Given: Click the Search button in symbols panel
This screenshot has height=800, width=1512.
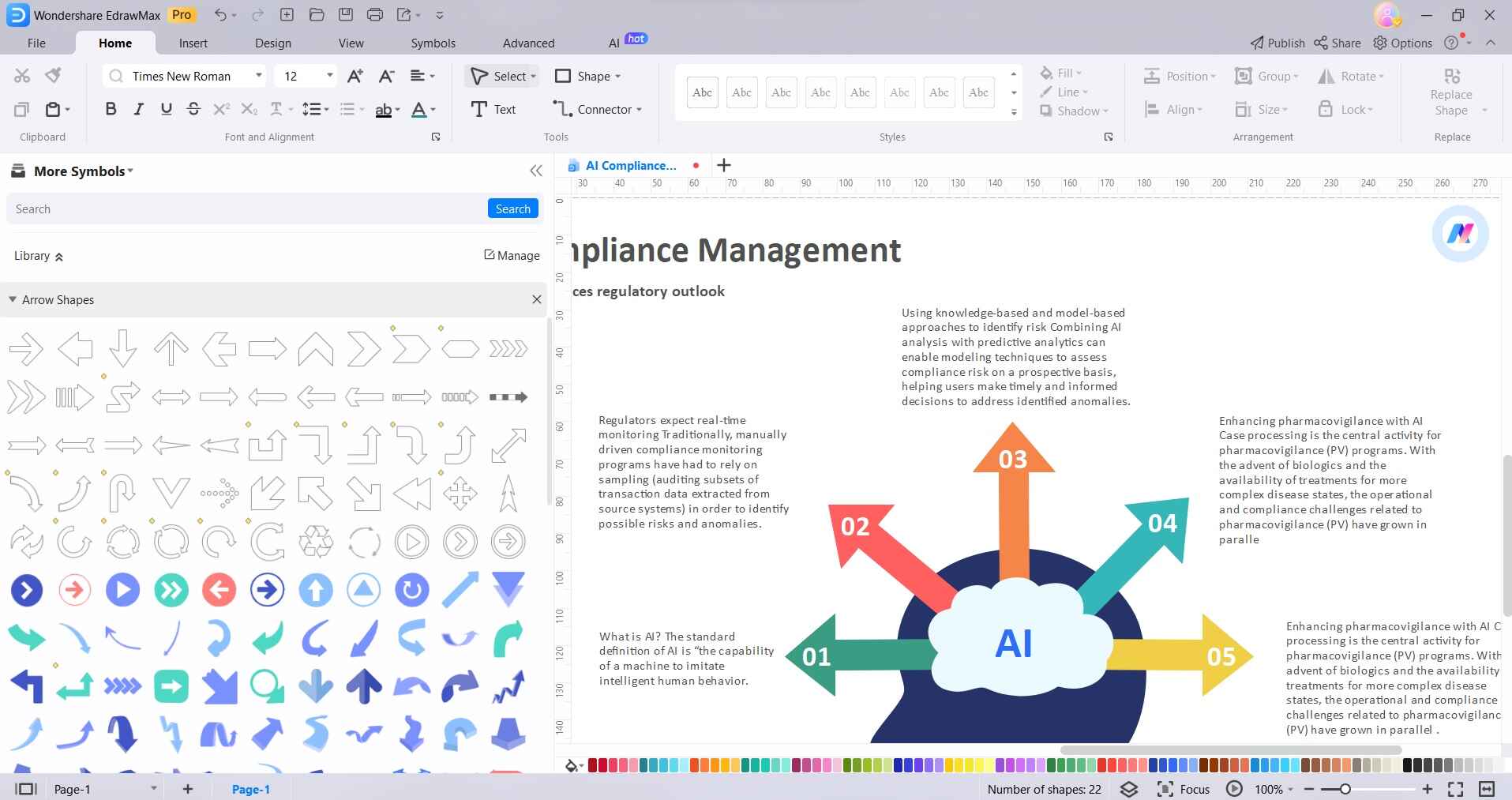Looking at the screenshot, I should pyautogui.click(x=513, y=208).
